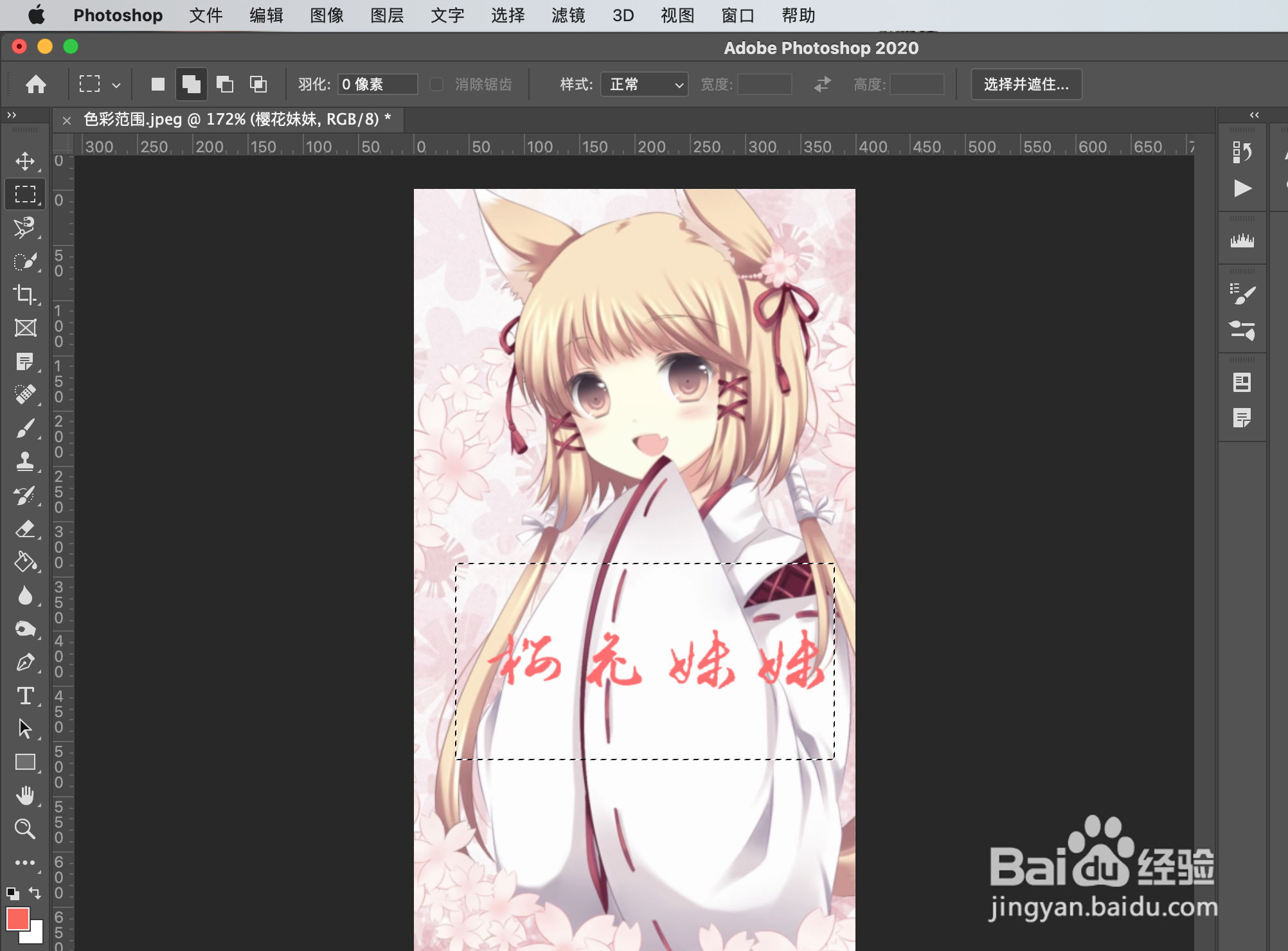Select the Paint Bucket tool
Viewport: 1288px width, 951px height.
pos(25,562)
